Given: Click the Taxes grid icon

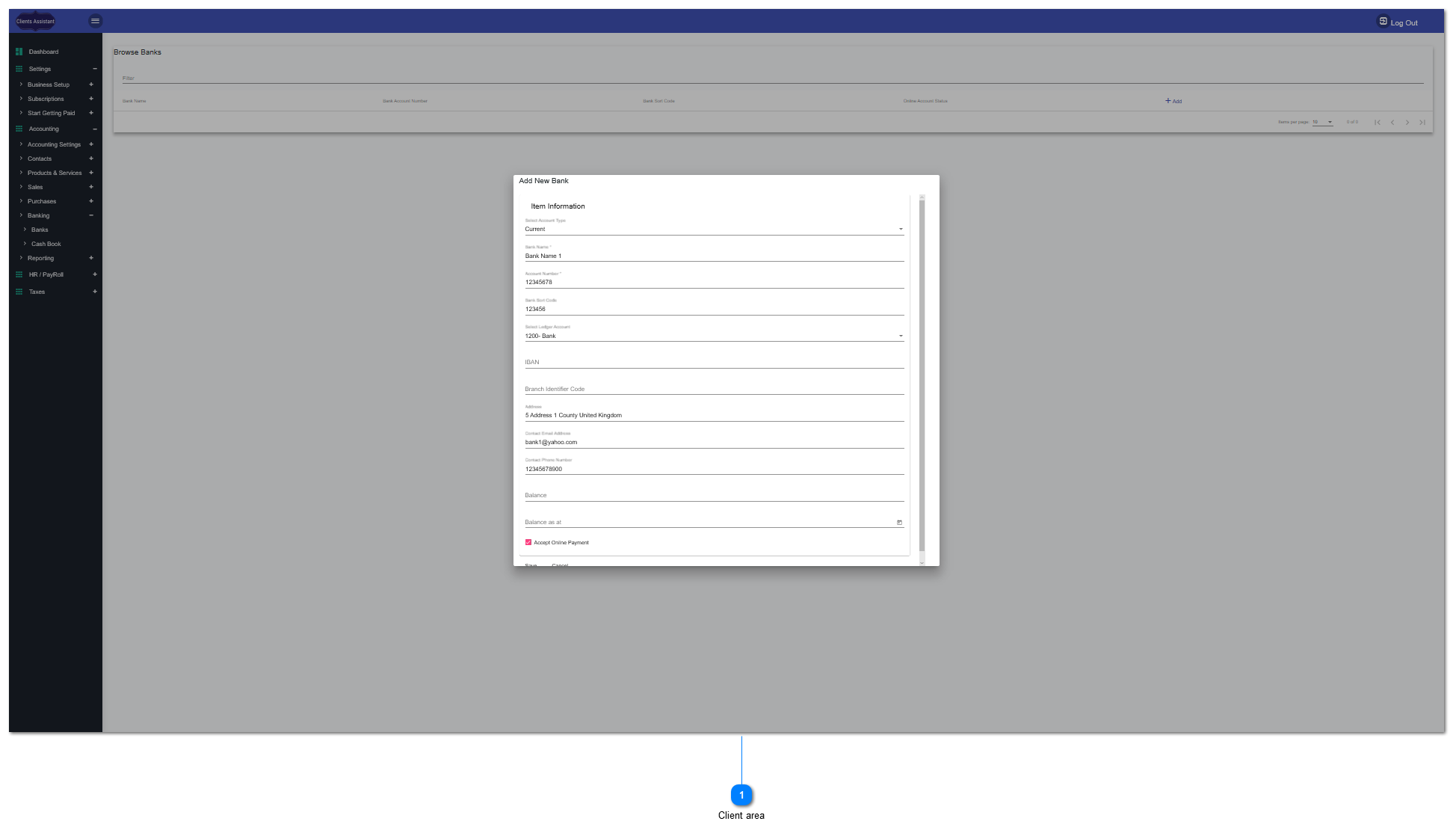Looking at the screenshot, I should 19,292.
